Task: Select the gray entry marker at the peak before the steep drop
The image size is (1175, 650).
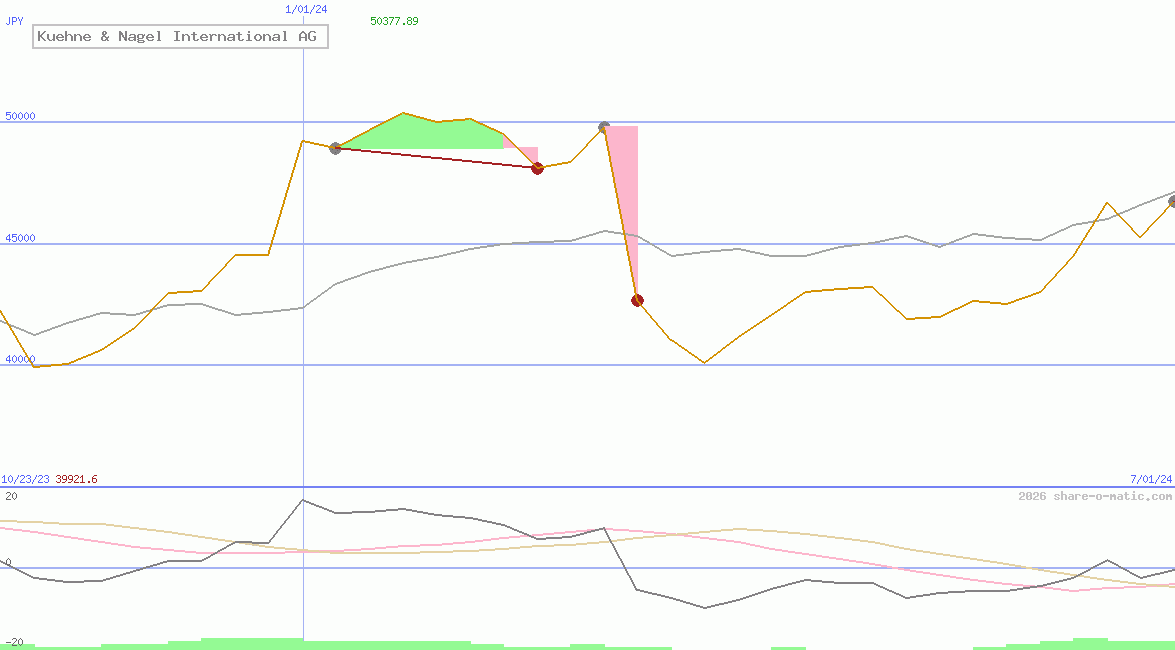Action: (x=604, y=127)
